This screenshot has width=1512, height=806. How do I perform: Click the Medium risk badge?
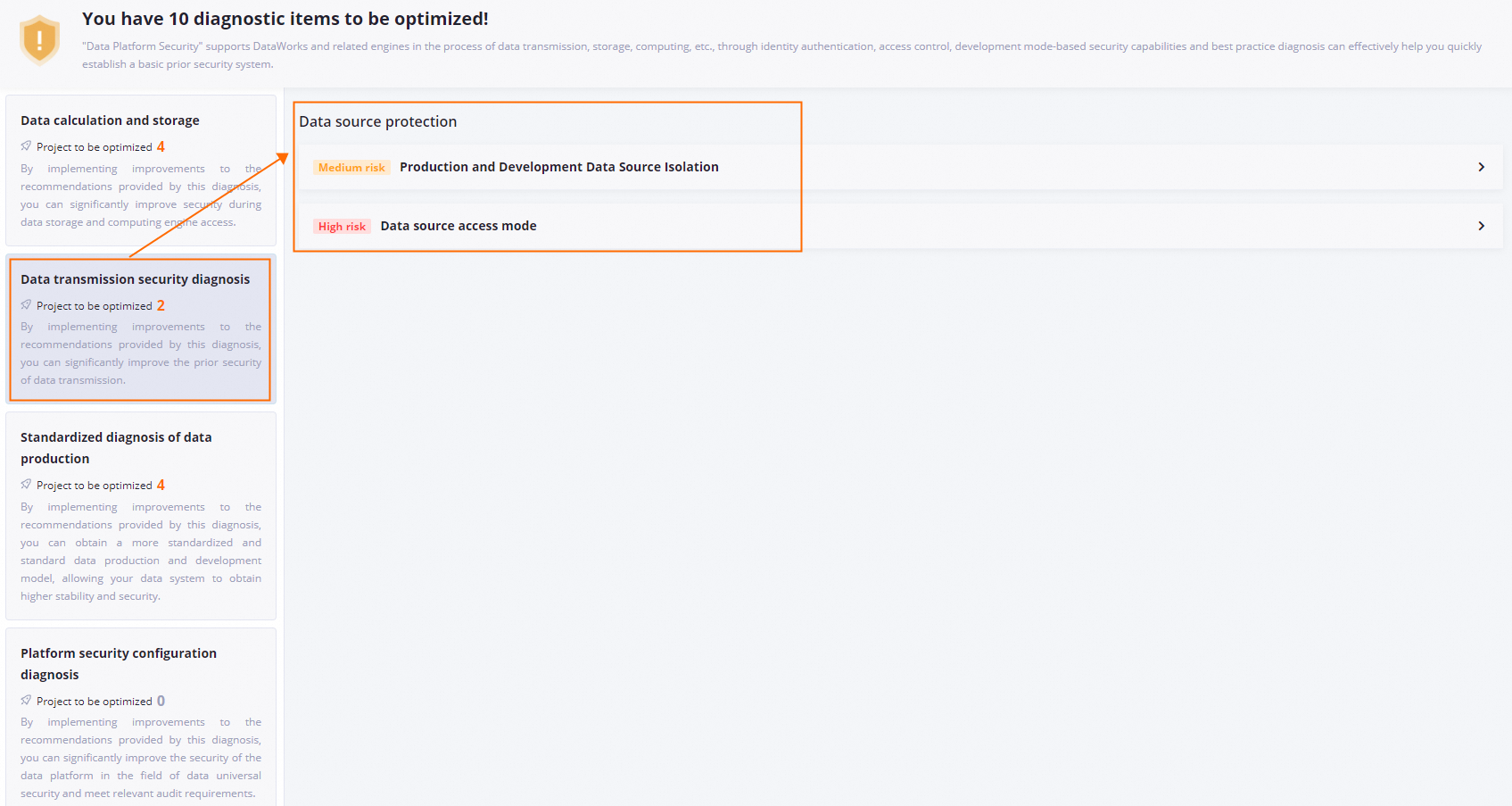tap(351, 168)
